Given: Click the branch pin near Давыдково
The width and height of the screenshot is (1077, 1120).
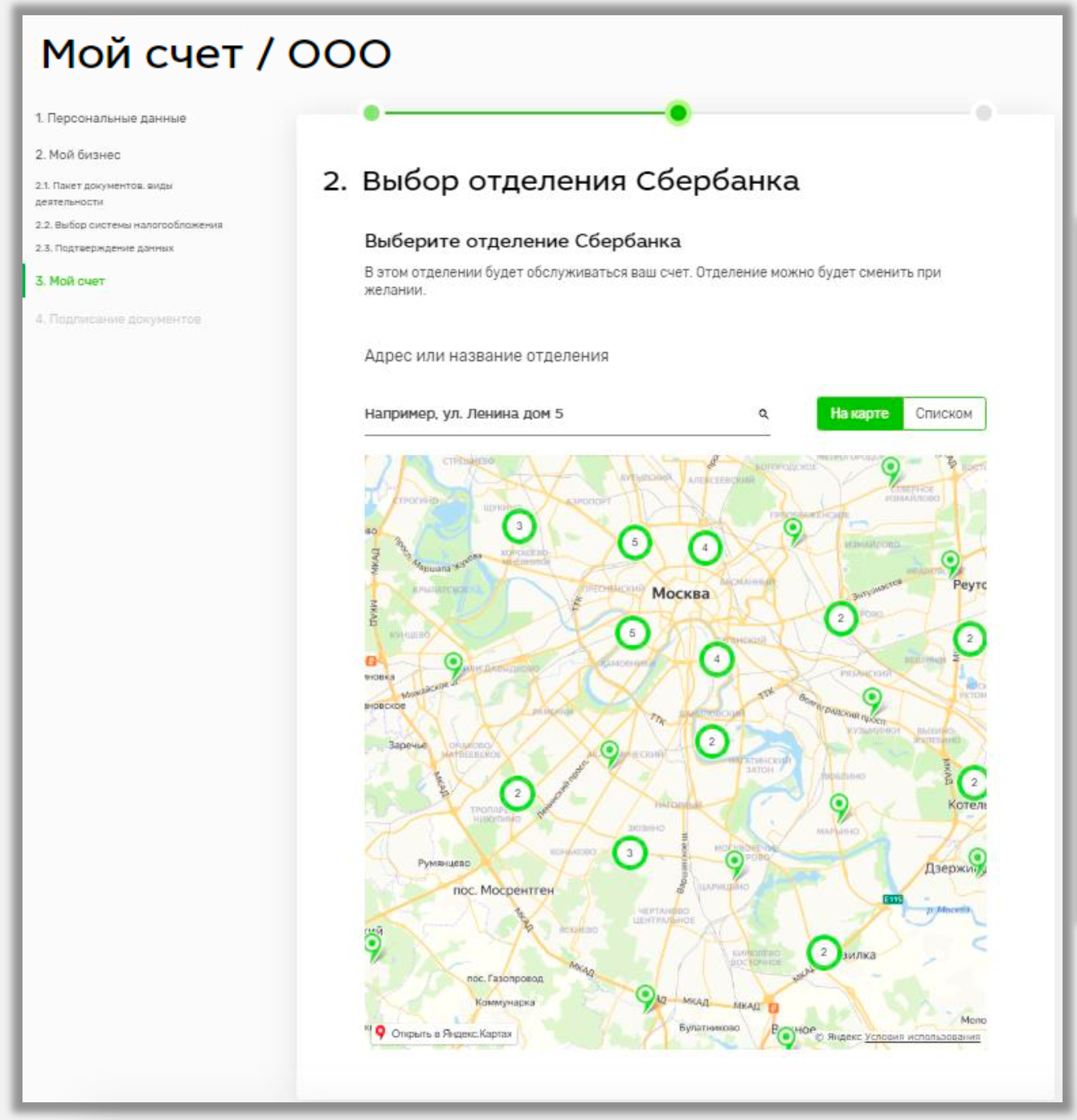Looking at the screenshot, I should click(454, 661).
